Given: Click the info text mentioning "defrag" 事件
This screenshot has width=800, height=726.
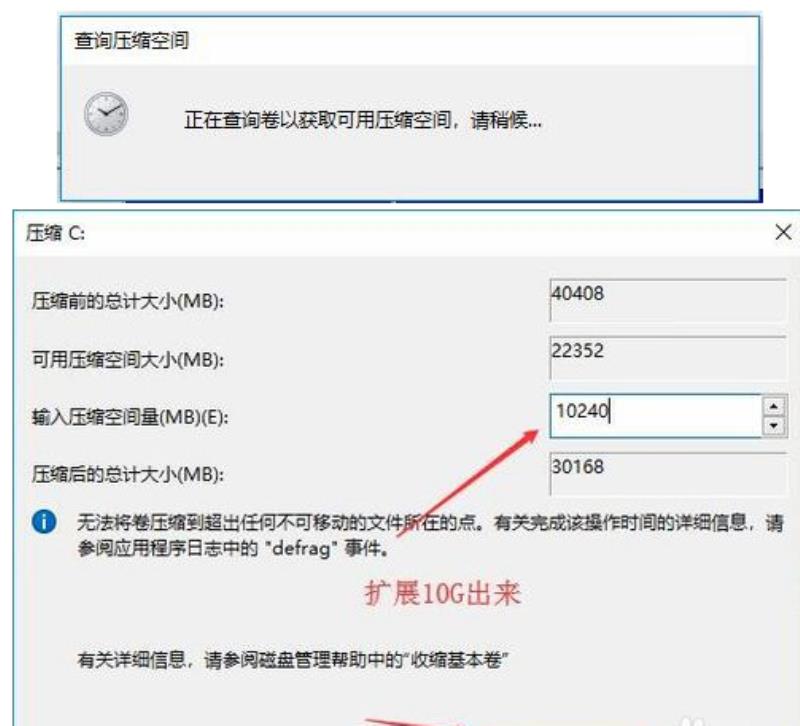Looking at the screenshot, I should 430,535.
